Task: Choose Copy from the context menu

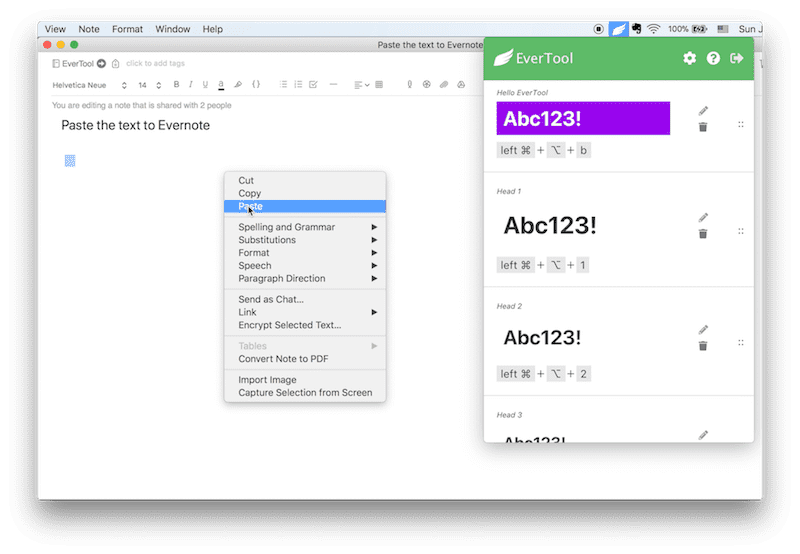Action: coord(305,193)
